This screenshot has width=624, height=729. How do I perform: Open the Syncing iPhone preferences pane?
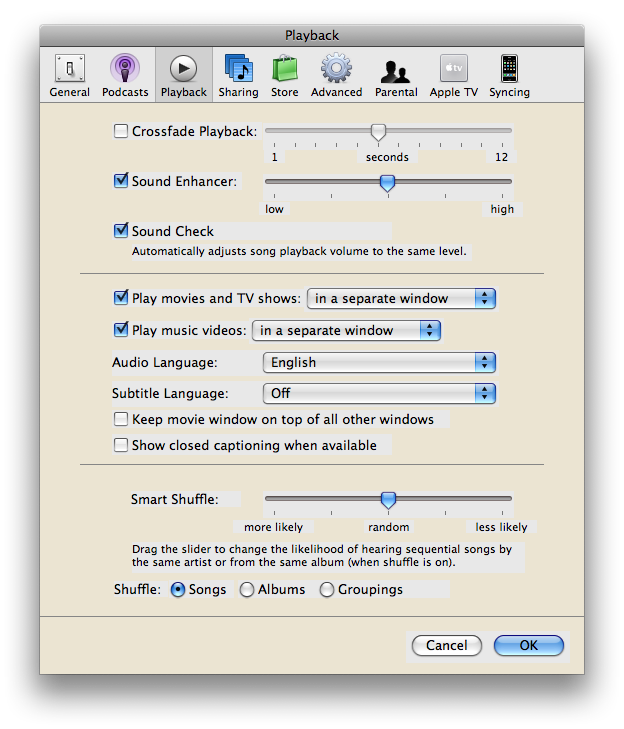[x=509, y=75]
